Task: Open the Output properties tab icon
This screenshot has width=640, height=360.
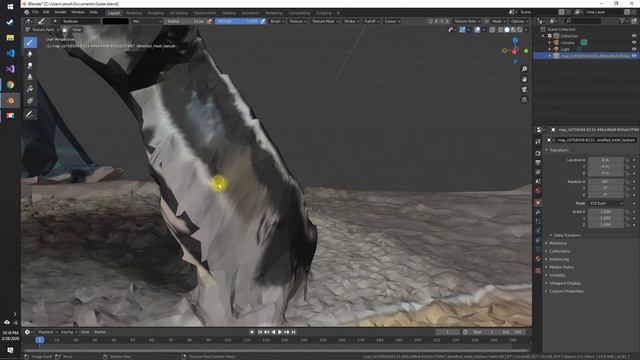Action: 538,162
